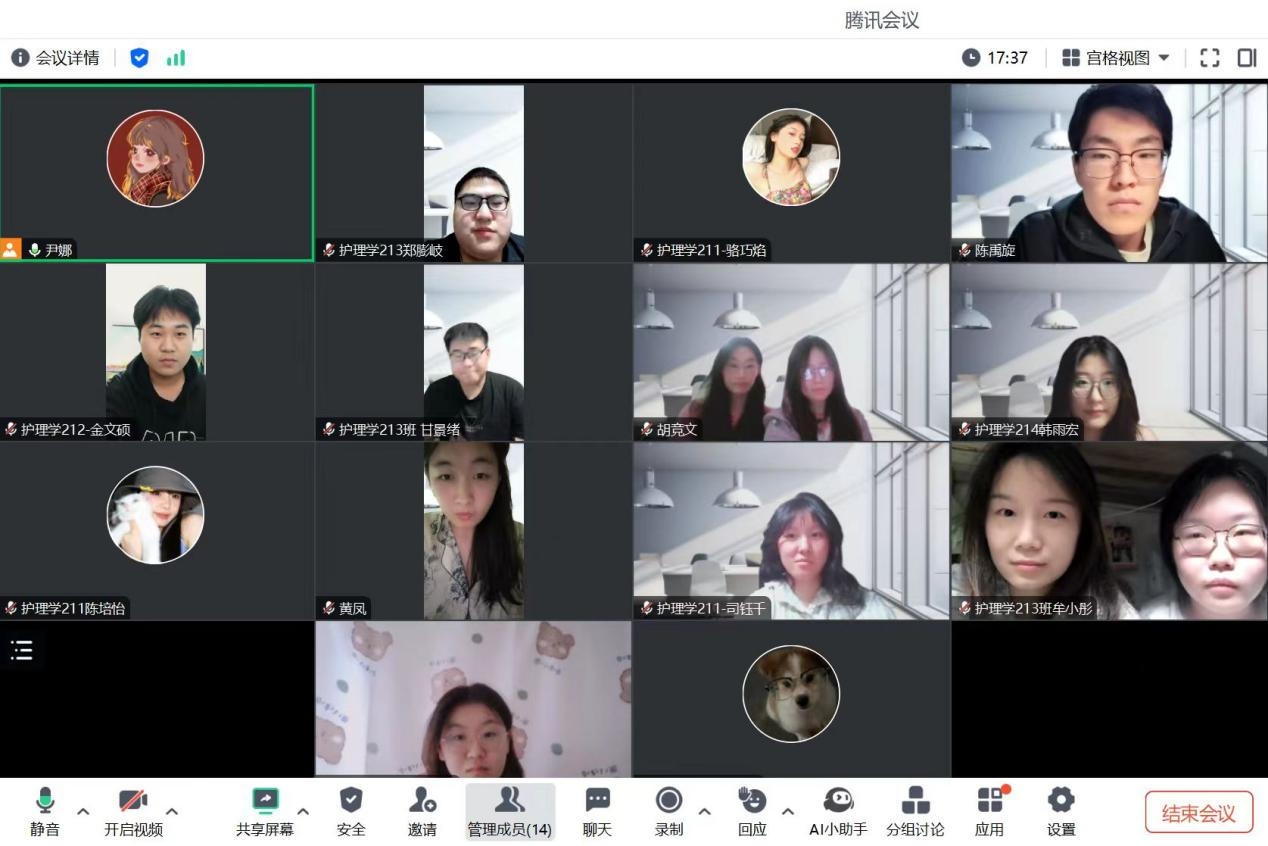
Task: Open the 应用 apps icon
Action: pos(989,811)
